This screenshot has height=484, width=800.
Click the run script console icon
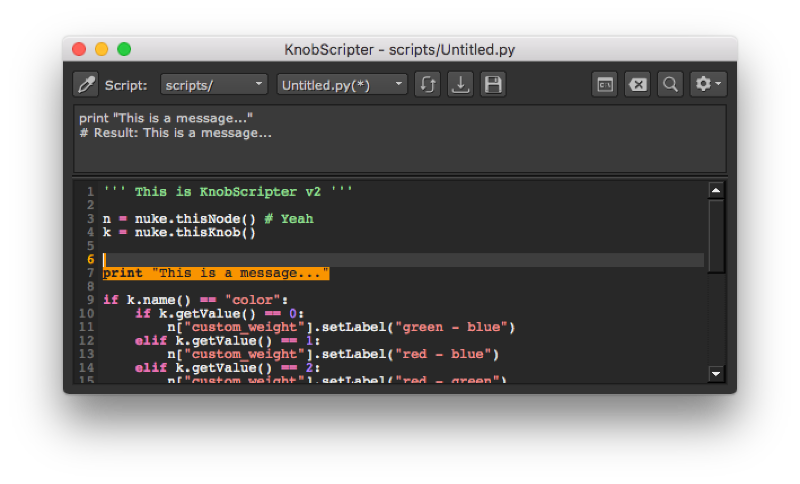604,85
